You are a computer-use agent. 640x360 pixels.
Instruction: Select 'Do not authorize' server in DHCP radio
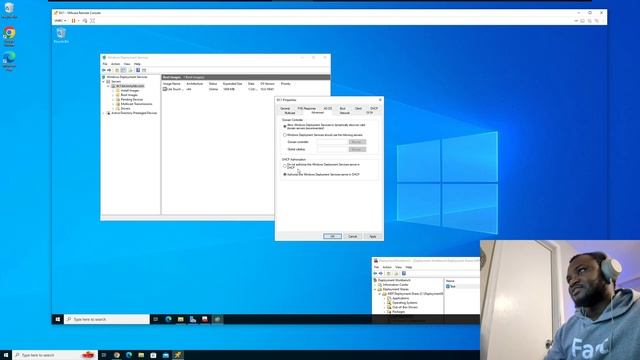[285, 166]
